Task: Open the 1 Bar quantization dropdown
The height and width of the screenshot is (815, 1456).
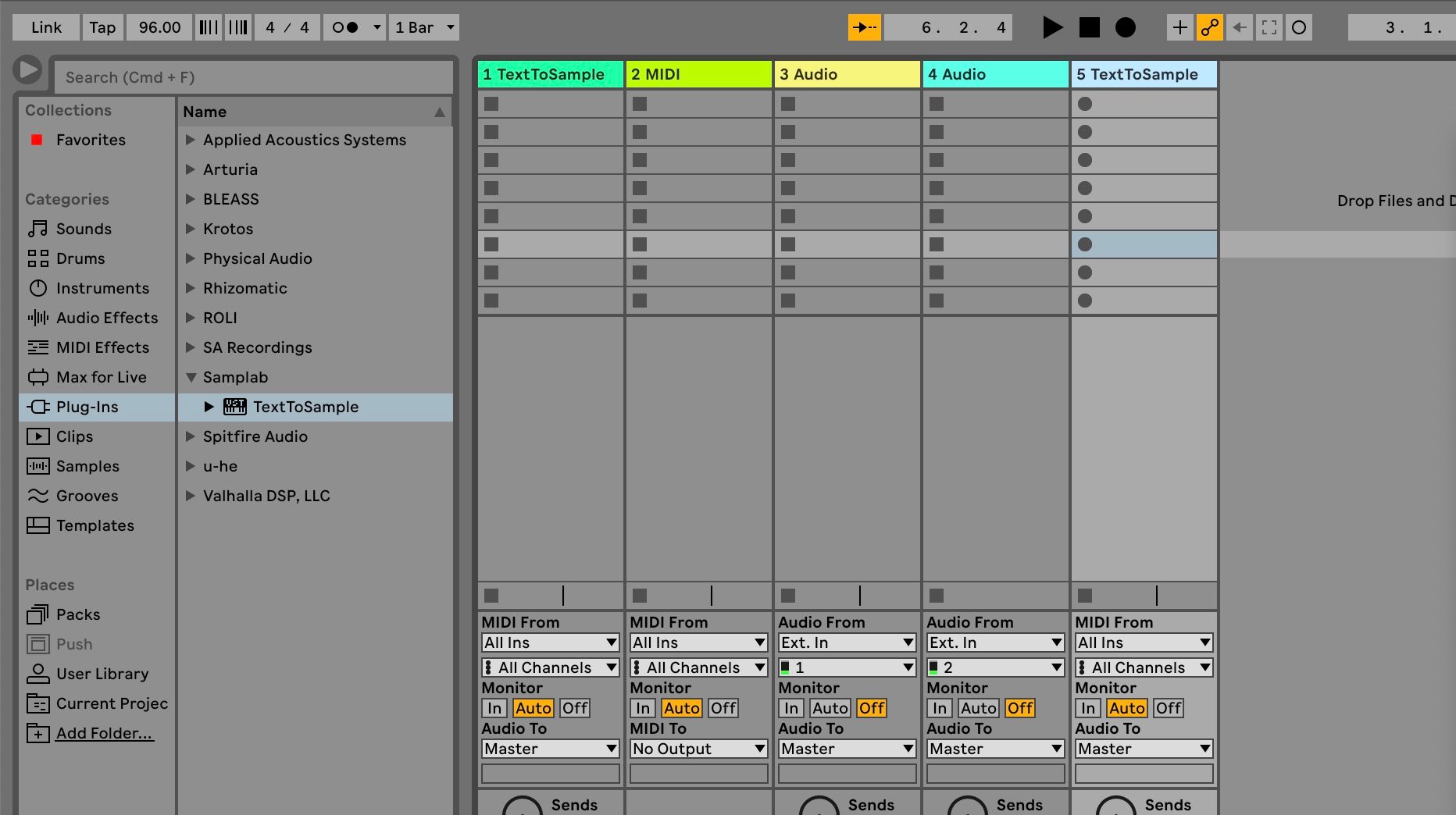Action: coord(424,27)
